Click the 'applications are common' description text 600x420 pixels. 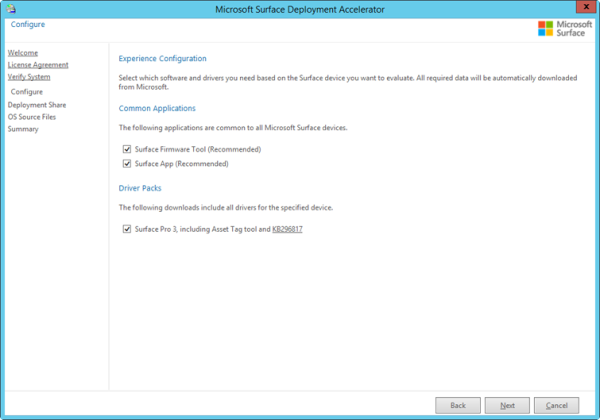click(233, 128)
